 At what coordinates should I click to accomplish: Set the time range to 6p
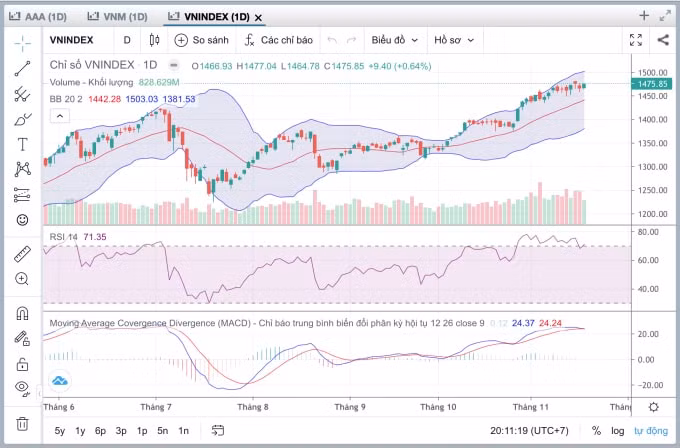[x=101, y=431]
